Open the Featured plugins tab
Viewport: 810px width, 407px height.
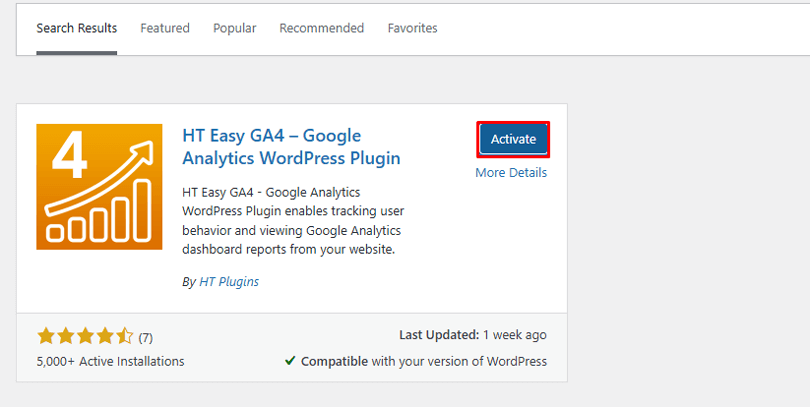[165, 28]
